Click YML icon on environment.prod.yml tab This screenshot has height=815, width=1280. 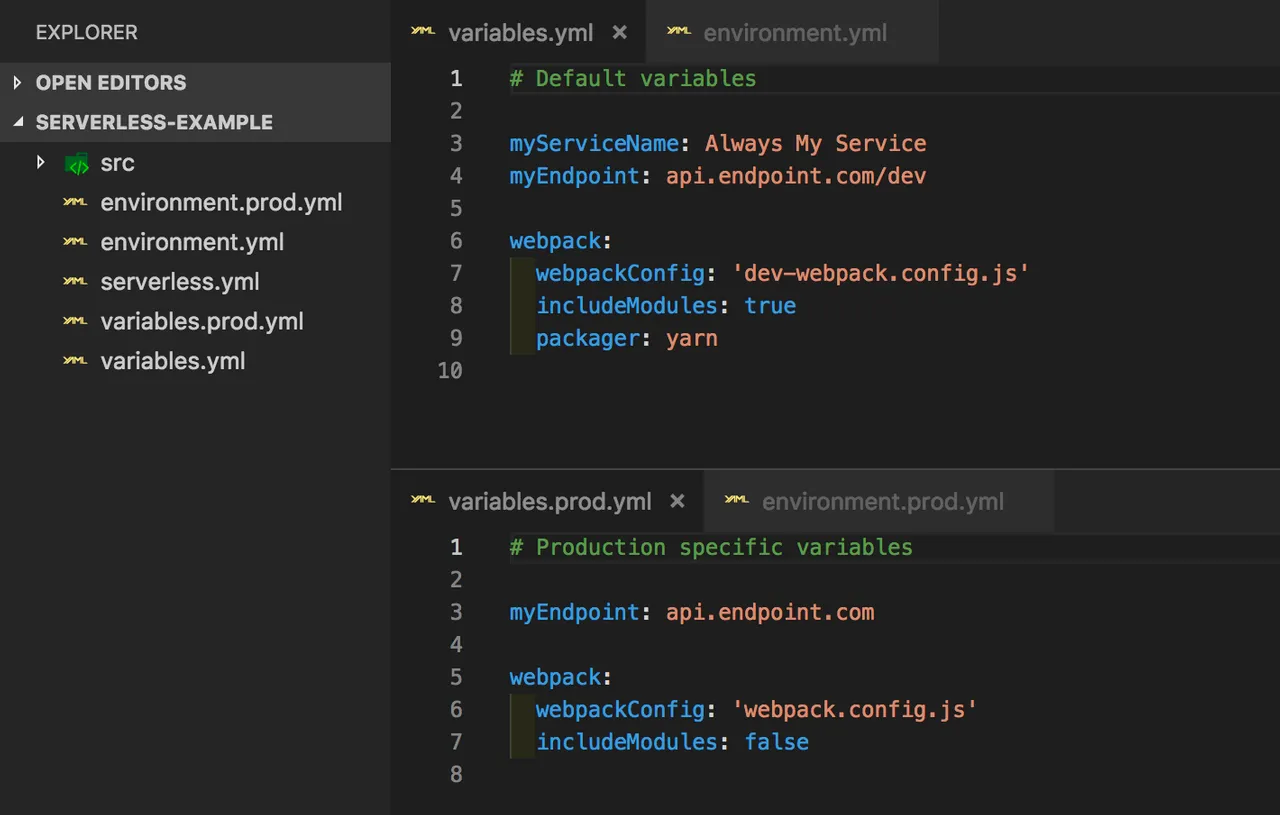click(x=737, y=499)
